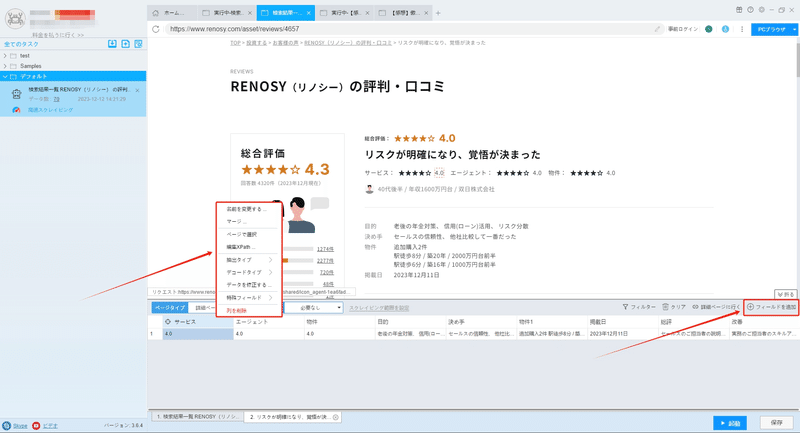This screenshot has width=800, height=433.
Task: Open the help question mark icon
Action: point(750,10)
